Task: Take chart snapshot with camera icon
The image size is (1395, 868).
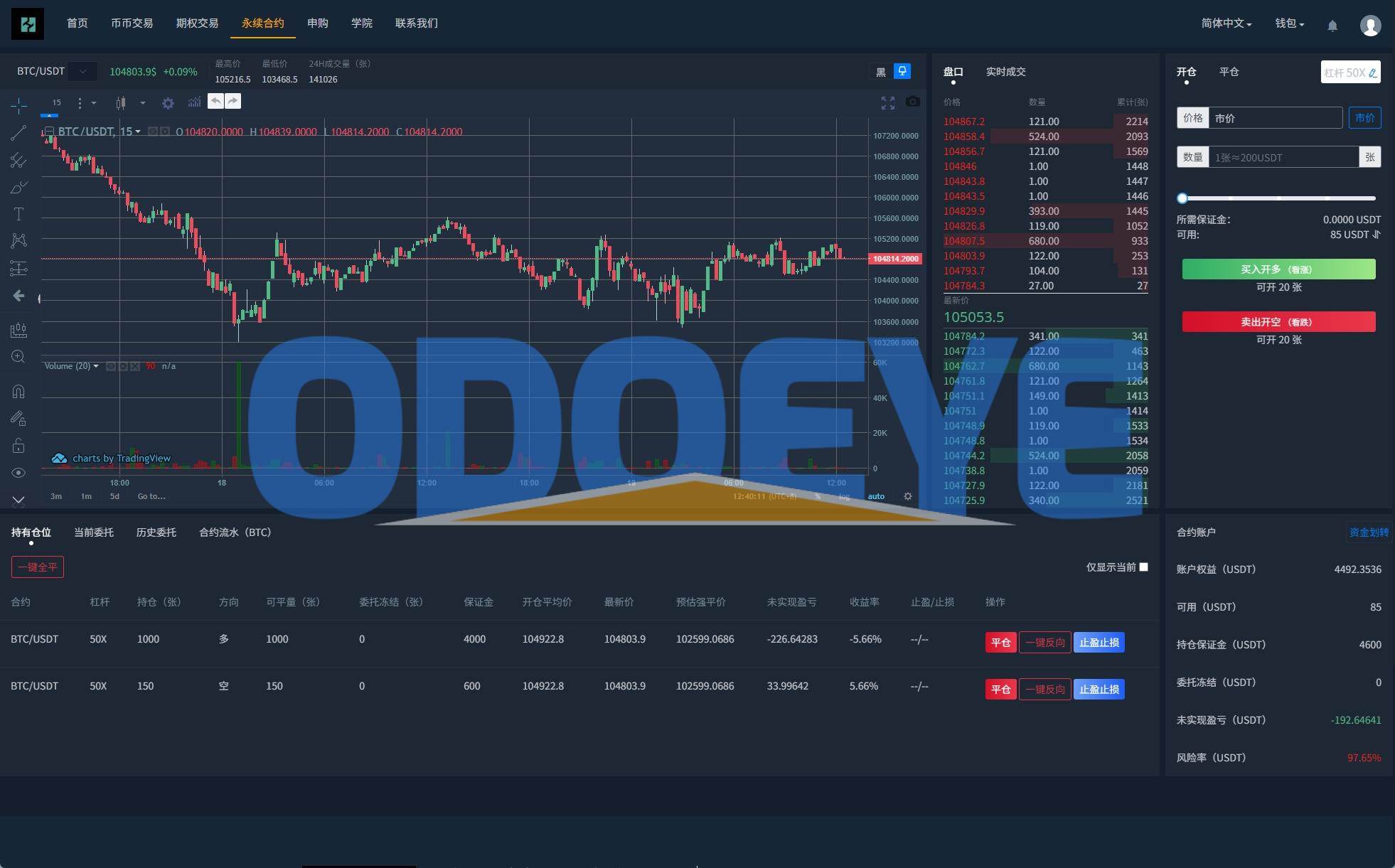Action: 912,102
